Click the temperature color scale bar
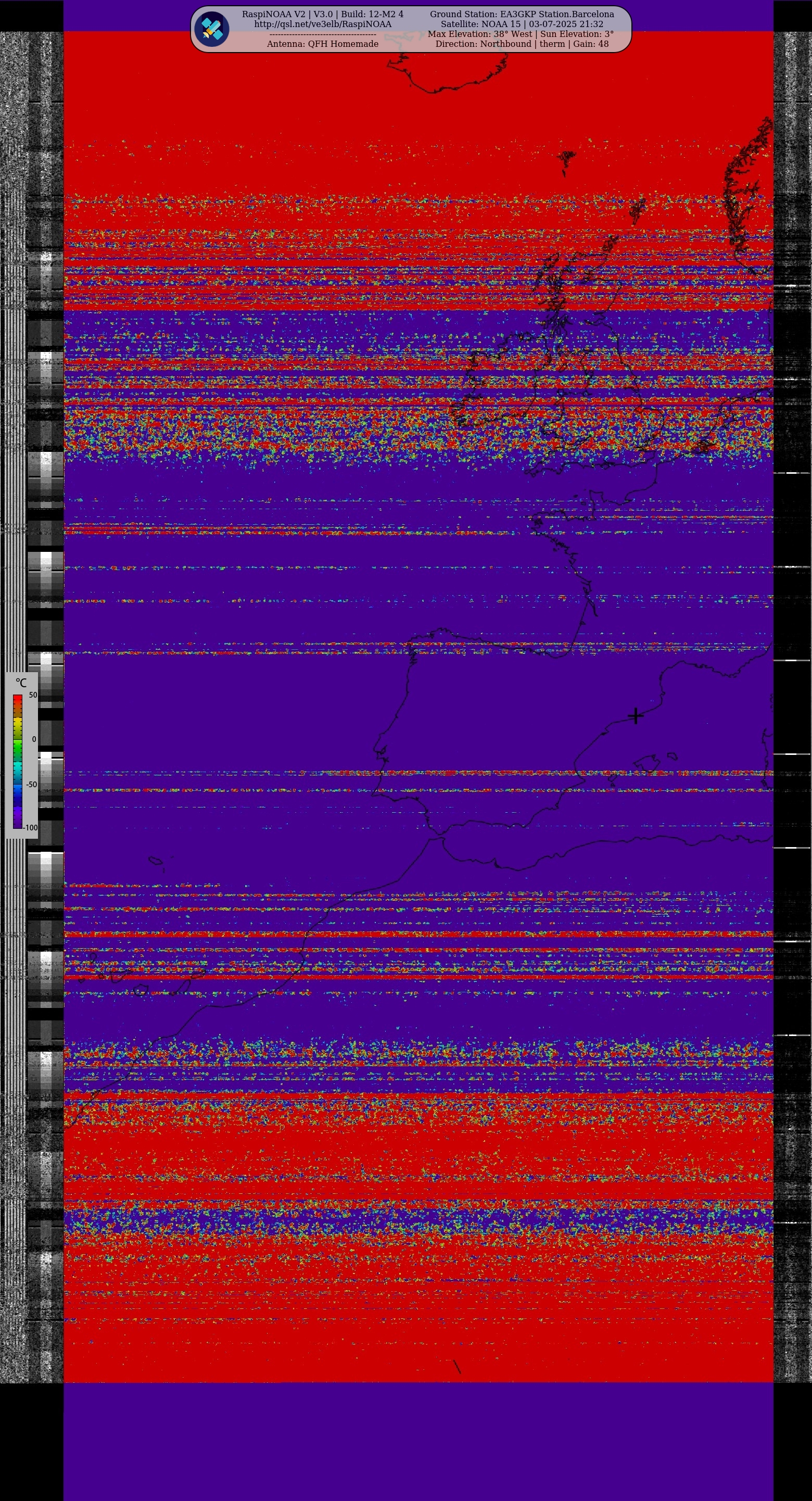Screen dimensions: 812x1501 point(18,762)
